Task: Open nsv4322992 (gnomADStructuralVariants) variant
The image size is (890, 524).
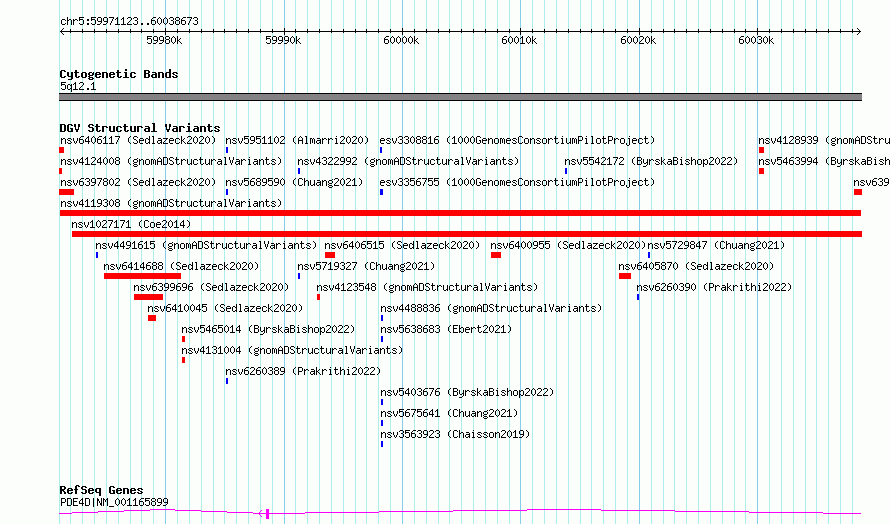Action: point(408,161)
